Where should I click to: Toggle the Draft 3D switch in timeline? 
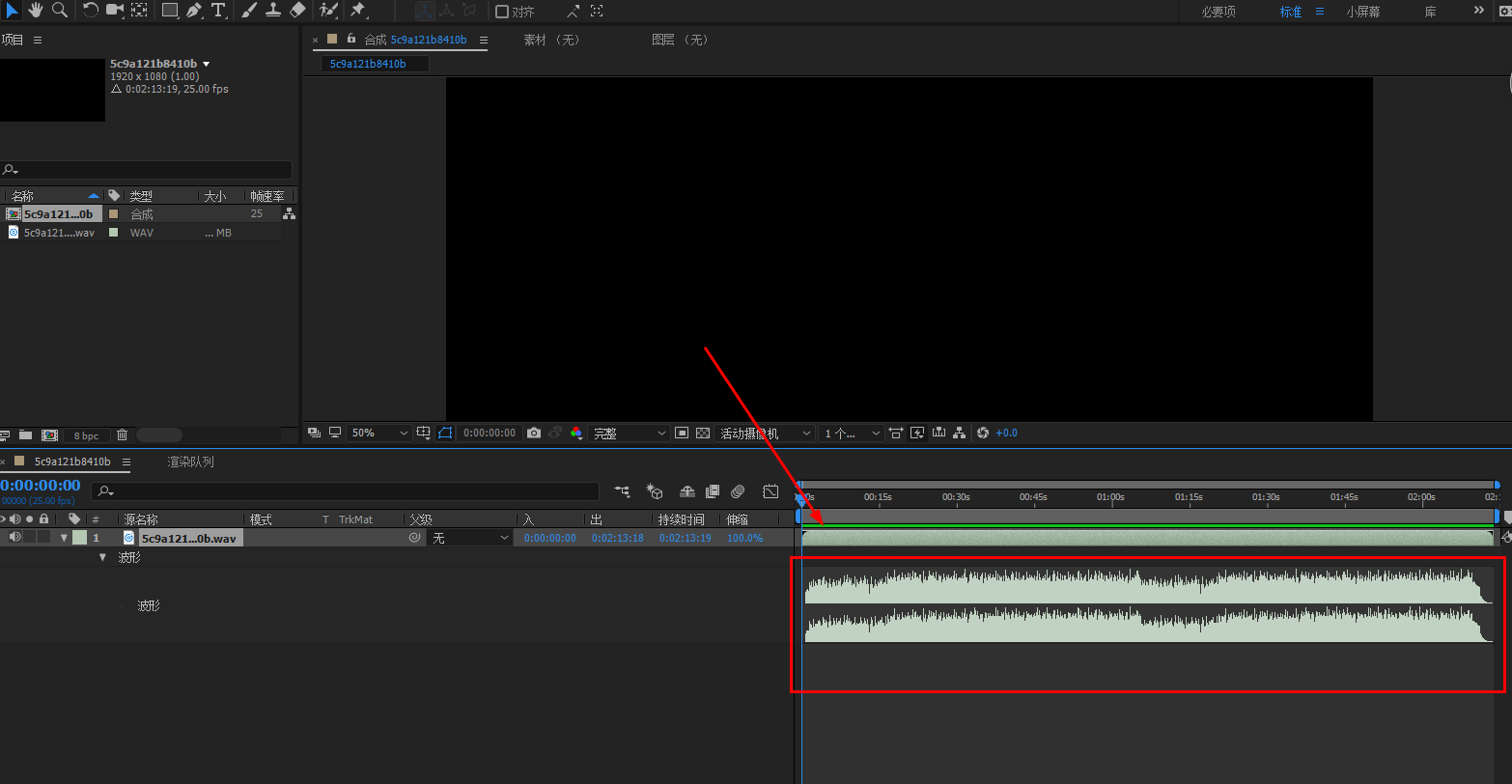pos(655,491)
